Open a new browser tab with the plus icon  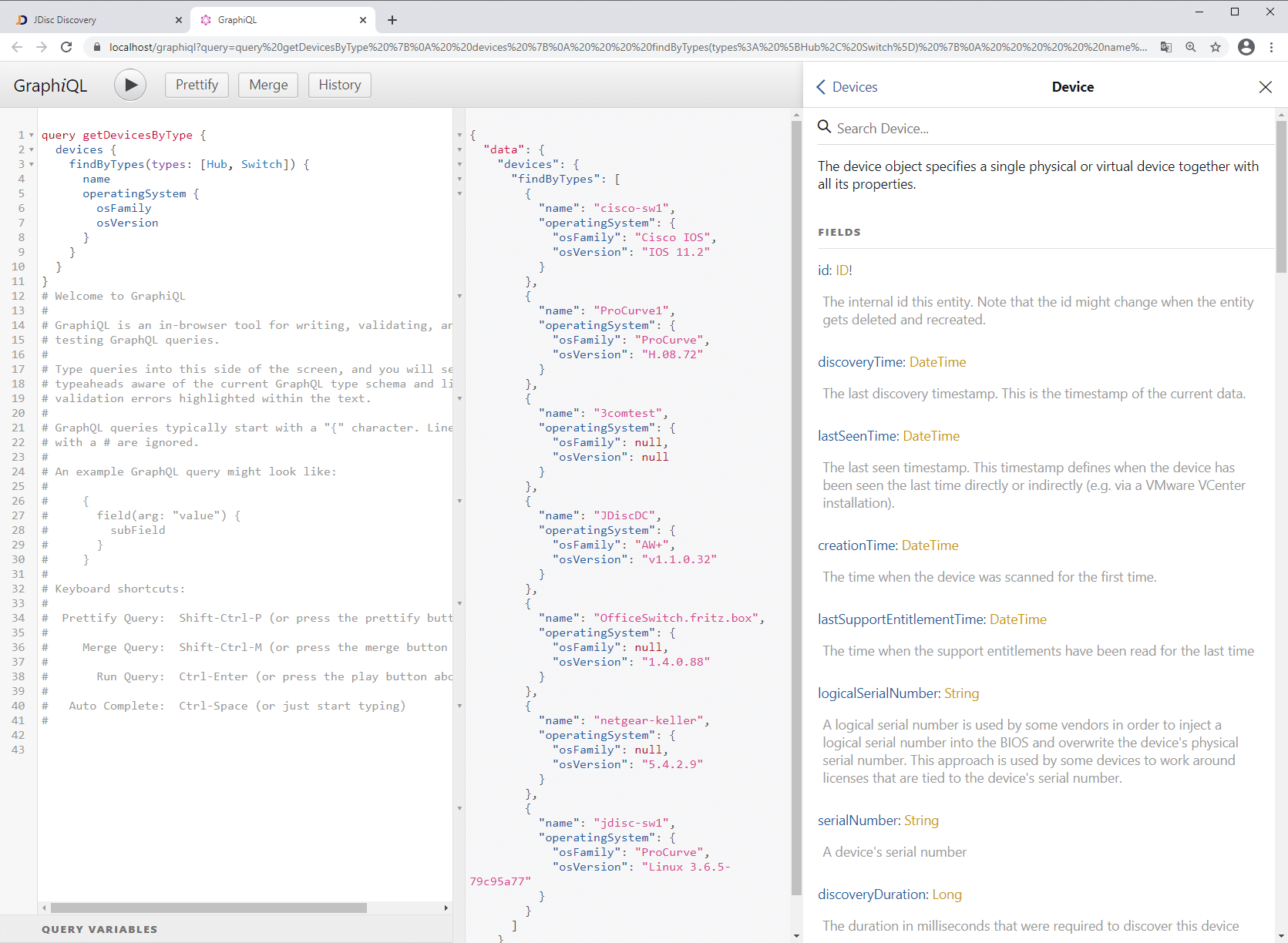pyautogui.click(x=392, y=19)
